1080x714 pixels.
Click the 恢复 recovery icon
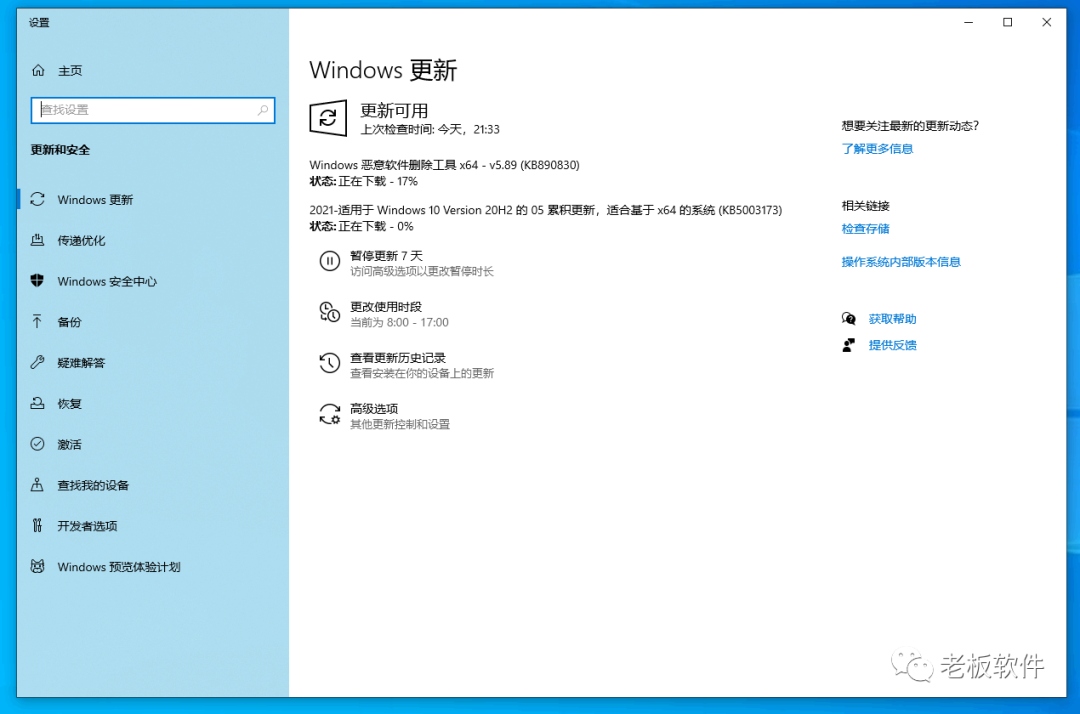pos(38,403)
